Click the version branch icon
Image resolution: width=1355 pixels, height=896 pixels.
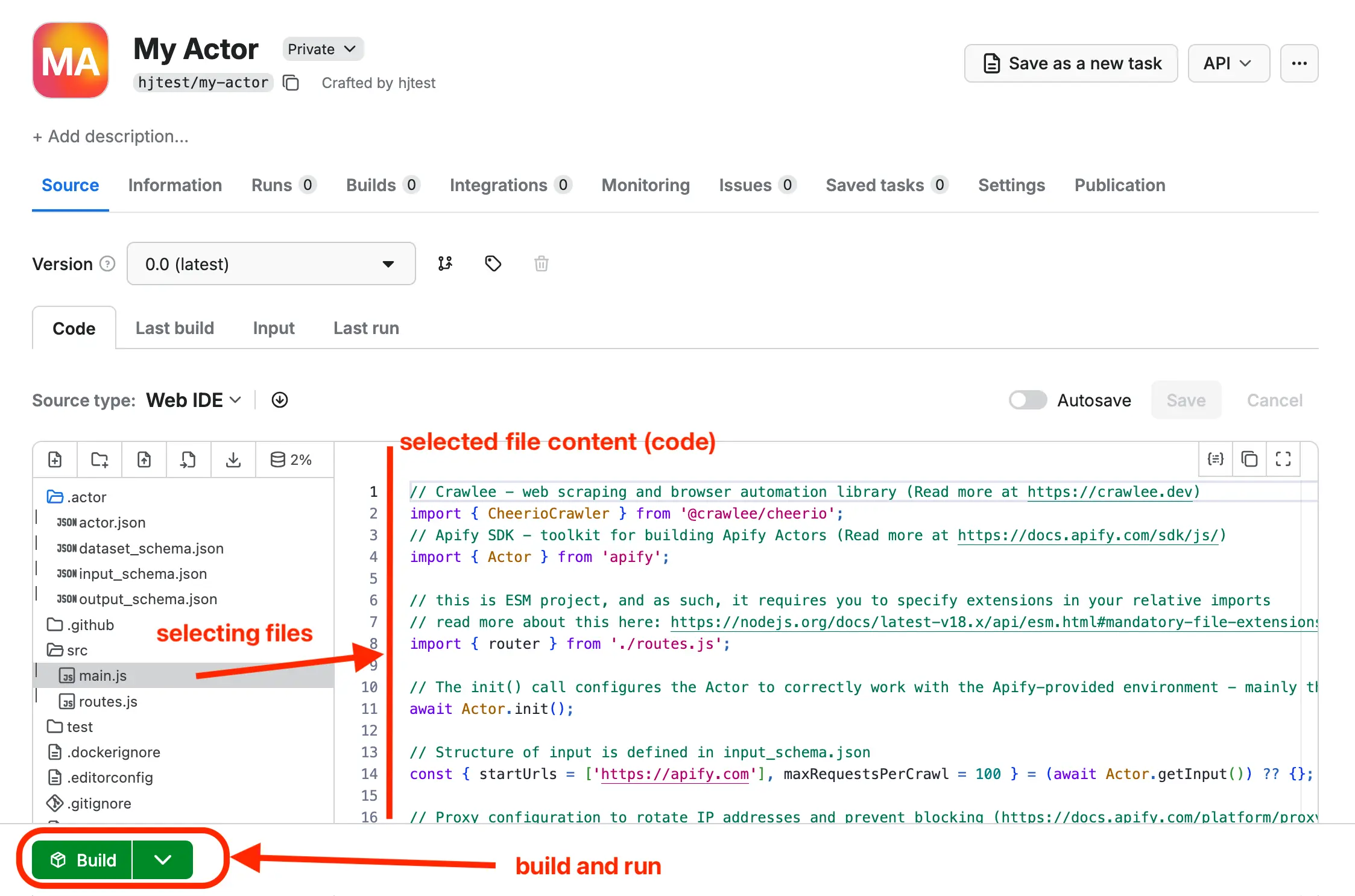click(x=445, y=263)
